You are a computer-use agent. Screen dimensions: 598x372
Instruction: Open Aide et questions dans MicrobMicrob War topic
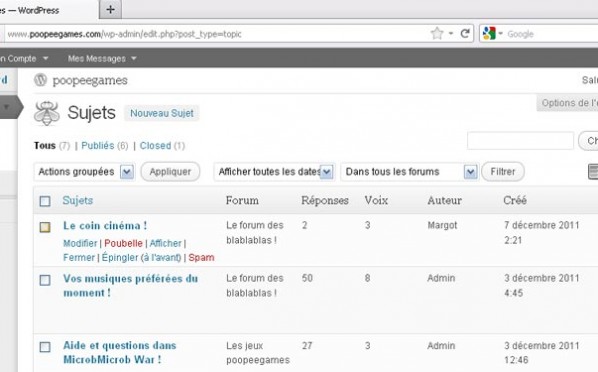[120, 353]
